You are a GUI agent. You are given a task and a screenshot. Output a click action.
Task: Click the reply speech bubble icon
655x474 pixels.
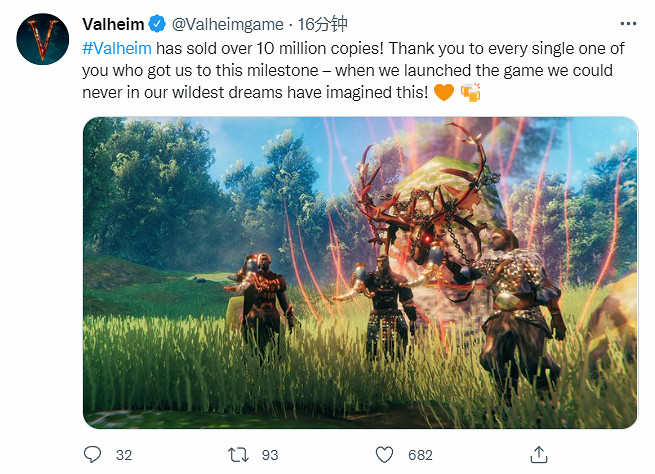(x=92, y=454)
